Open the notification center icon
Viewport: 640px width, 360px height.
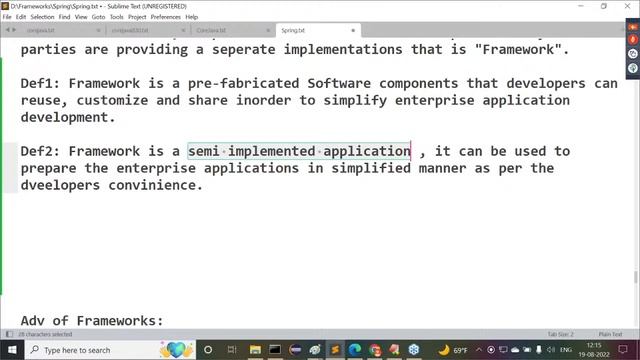pos(623,350)
